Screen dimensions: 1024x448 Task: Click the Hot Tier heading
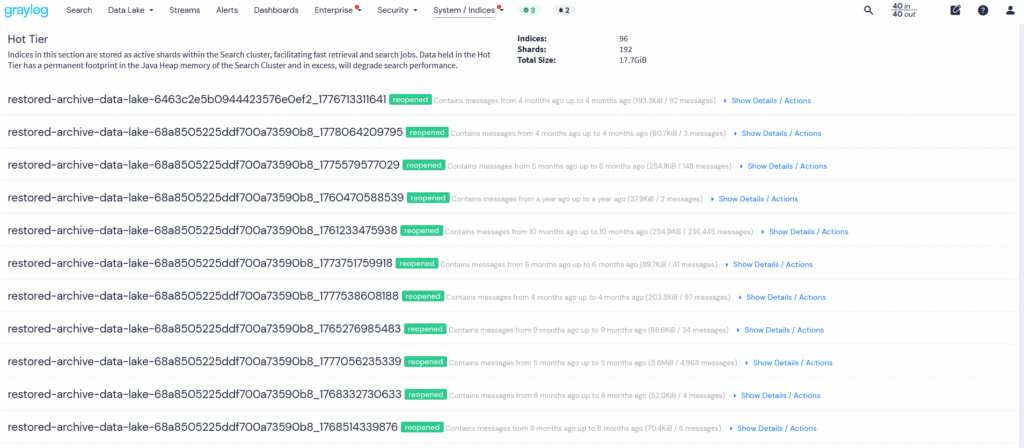coord(27,39)
